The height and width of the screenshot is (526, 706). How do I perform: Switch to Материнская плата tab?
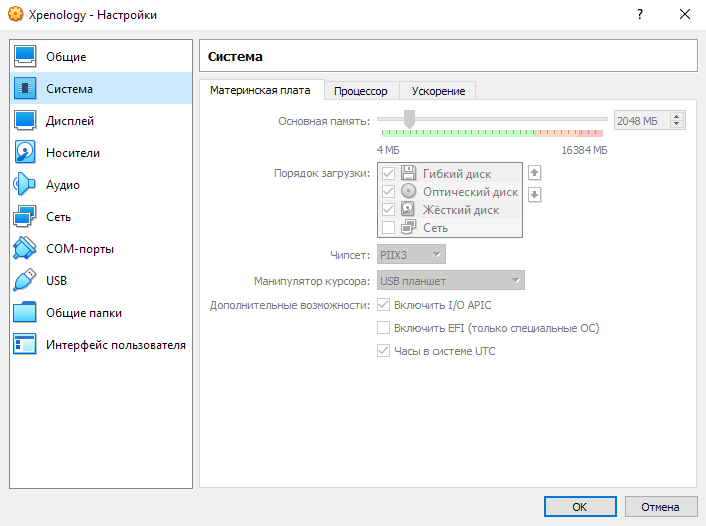pos(260,90)
